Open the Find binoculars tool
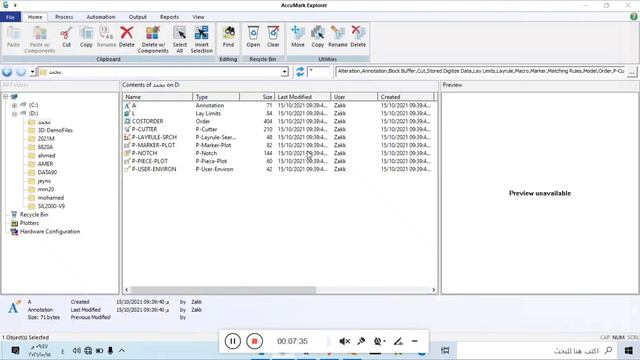640x360 pixels. point(228,33)
